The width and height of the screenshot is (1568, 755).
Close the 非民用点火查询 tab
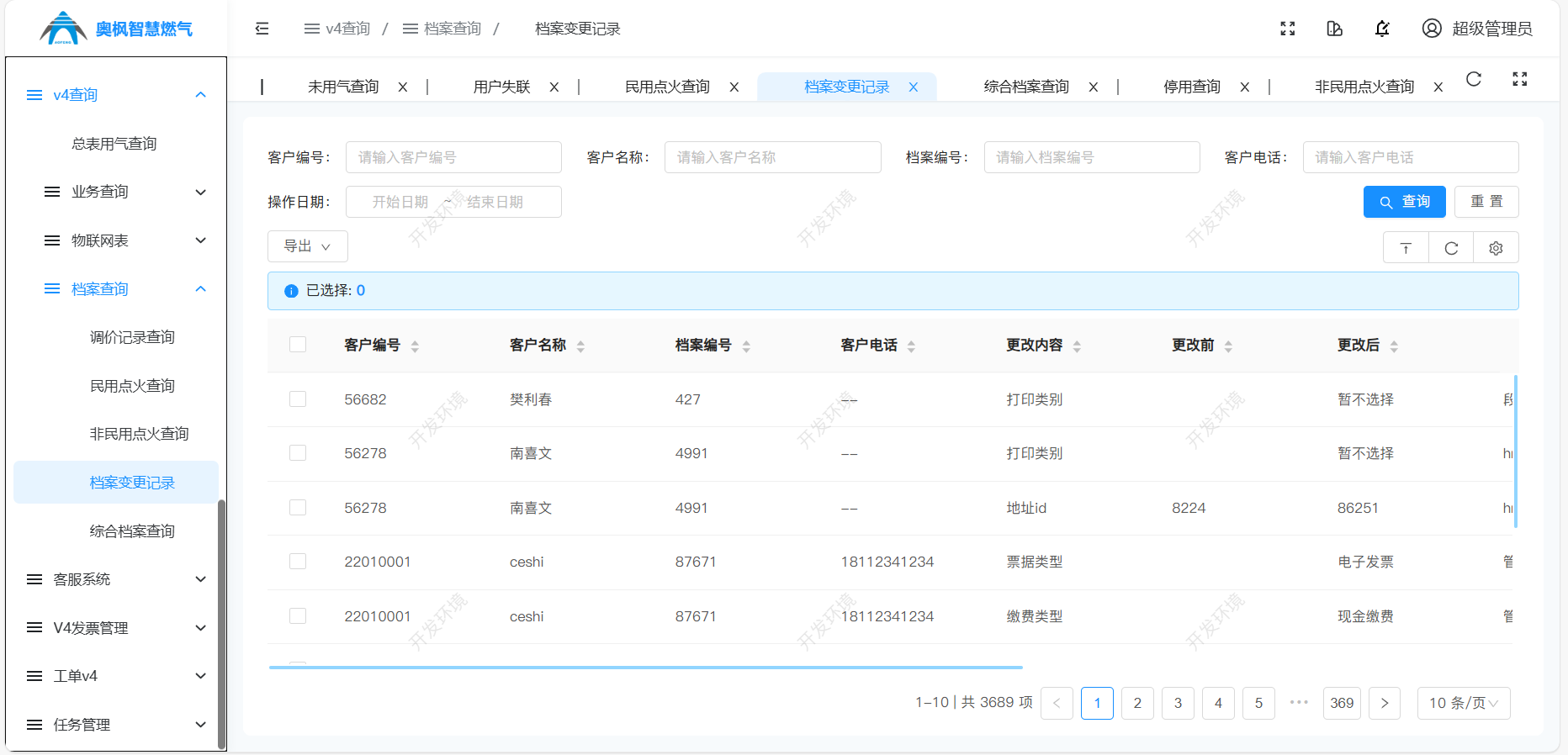point(1438,87)
